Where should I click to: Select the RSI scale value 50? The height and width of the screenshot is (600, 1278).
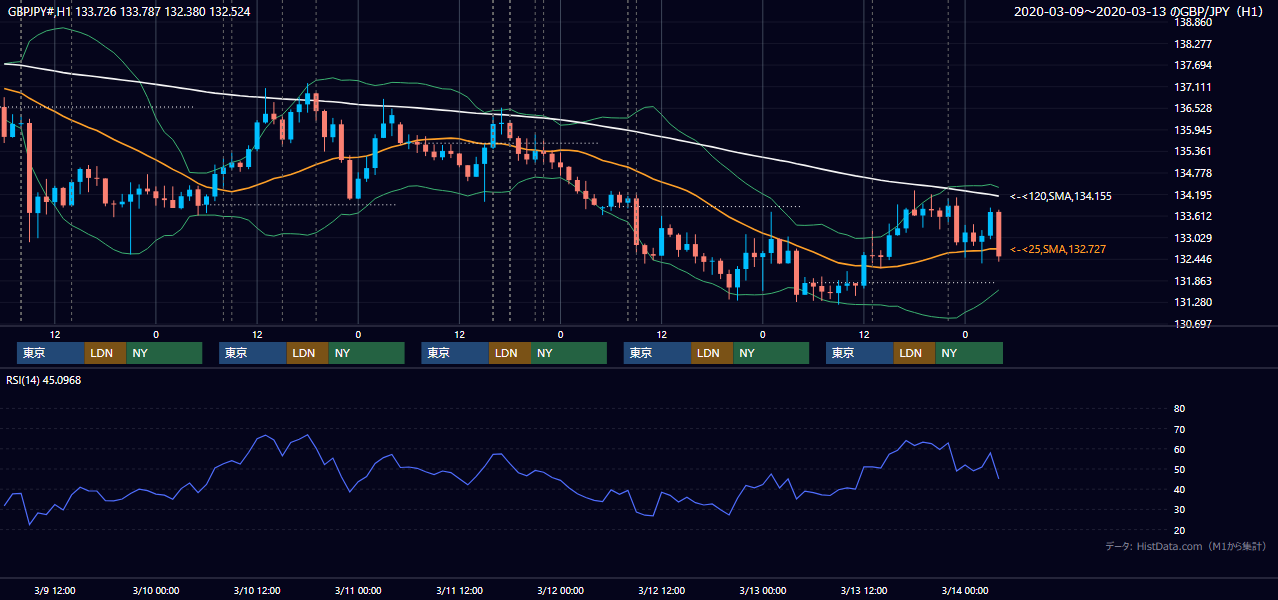[1179, 469]
